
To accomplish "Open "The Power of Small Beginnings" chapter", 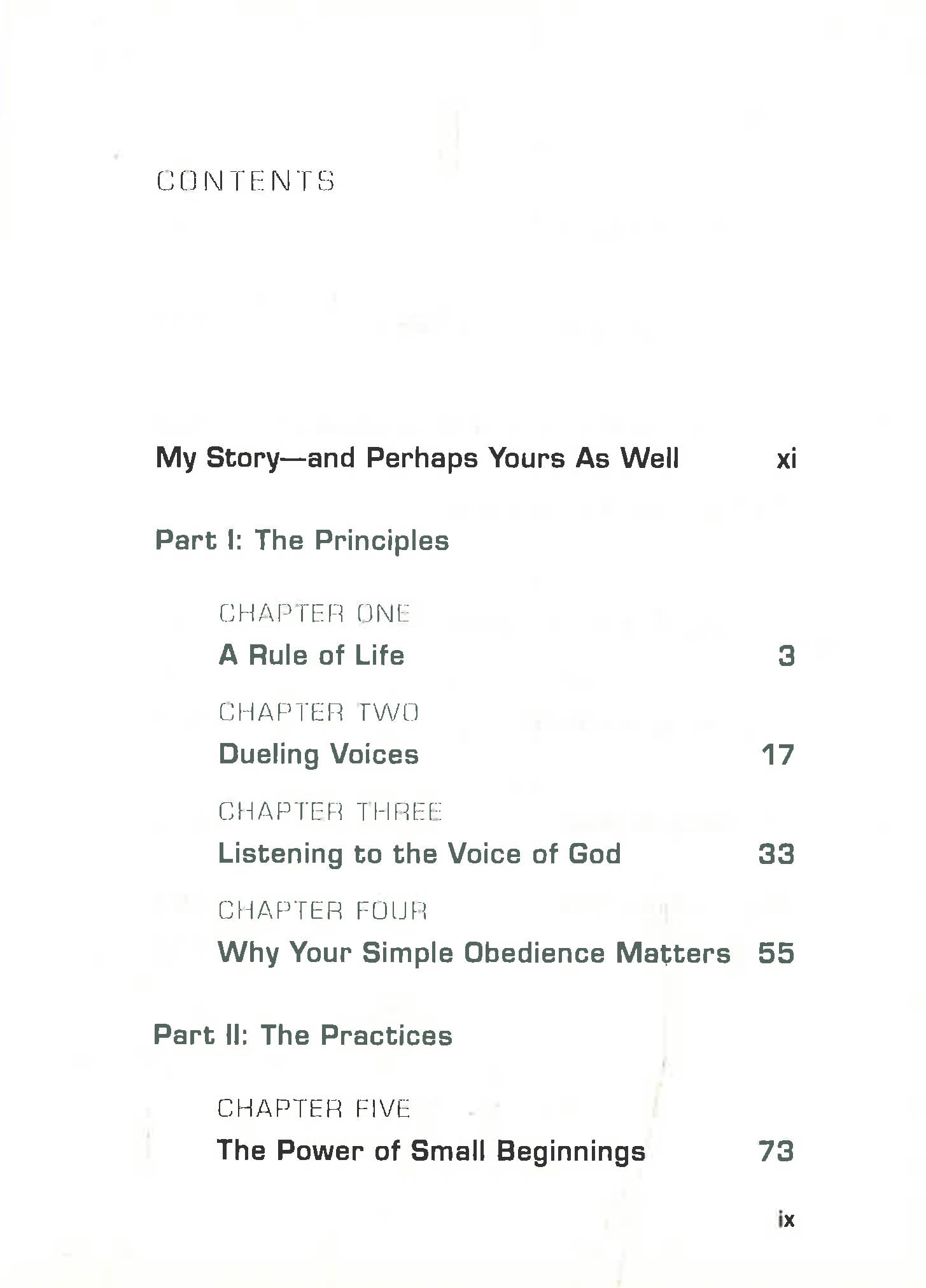I will (431, 1151).
